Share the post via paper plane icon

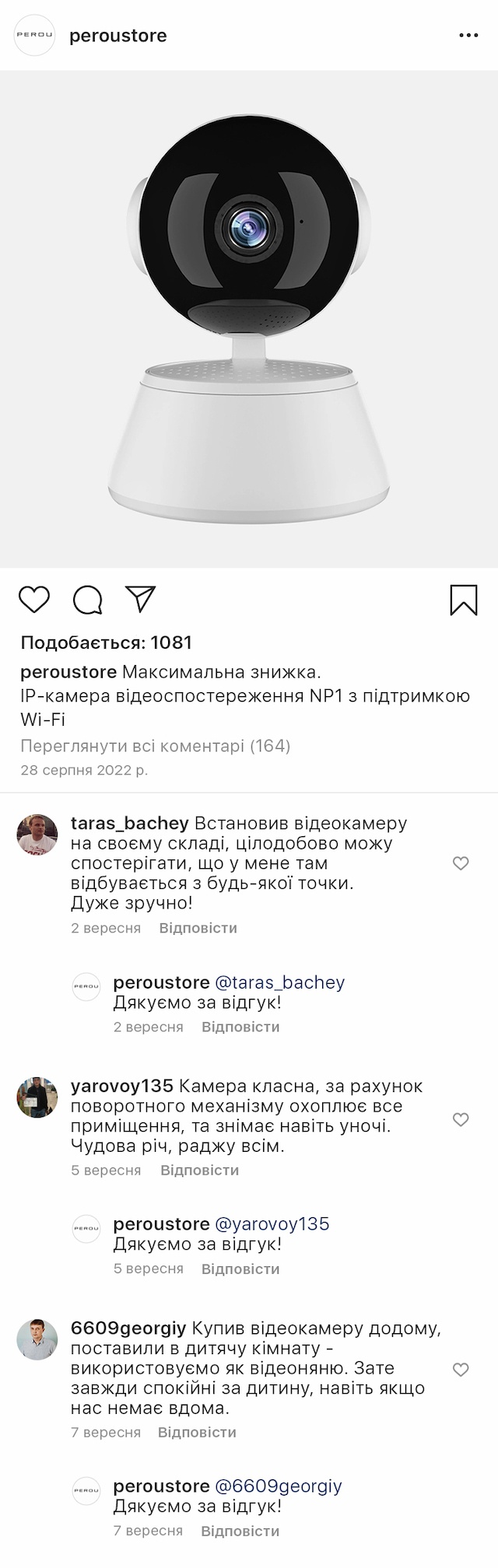[141, 598]
